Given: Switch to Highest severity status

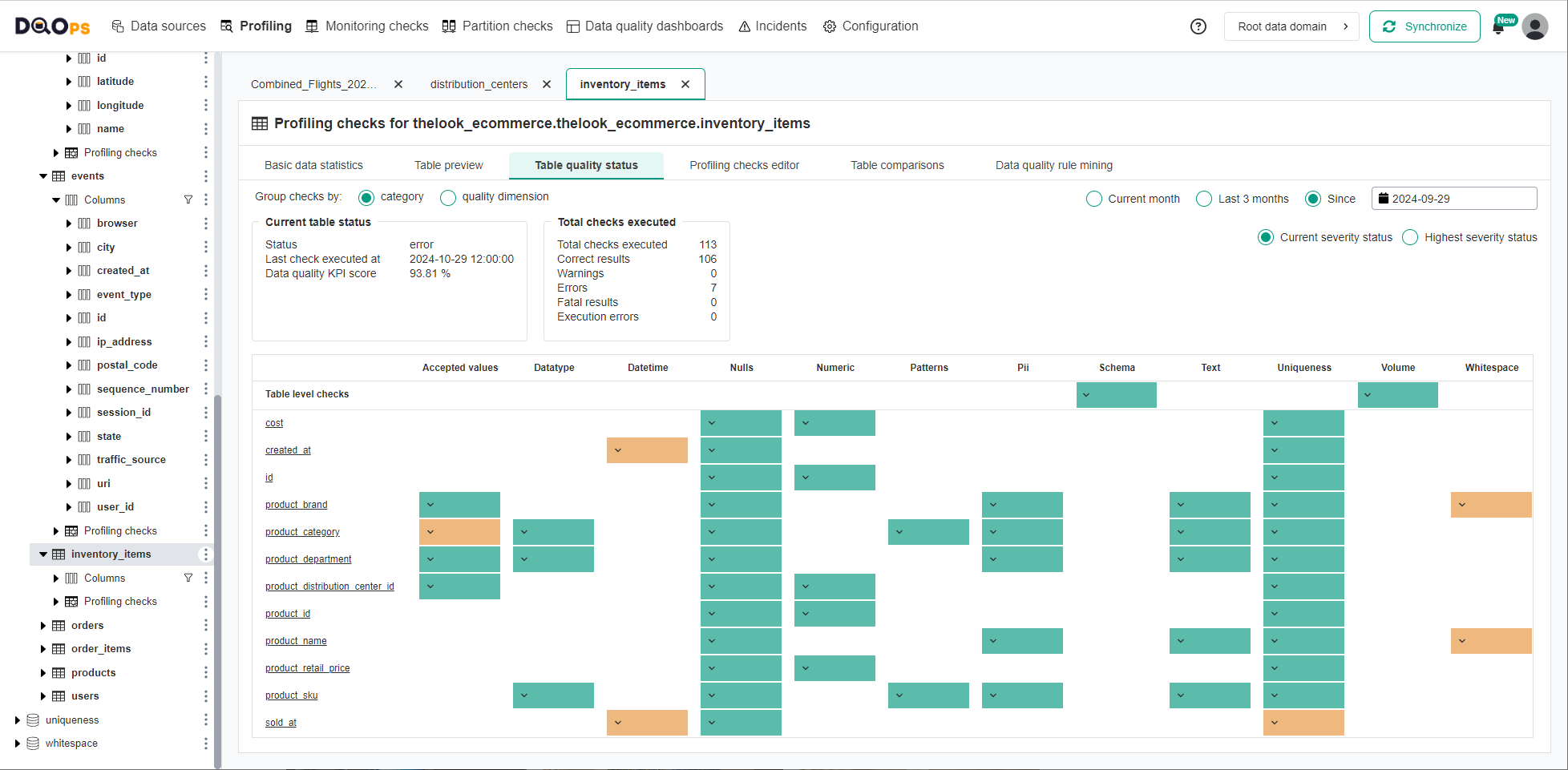Looking at the screenshot, I should [1410, 237].
